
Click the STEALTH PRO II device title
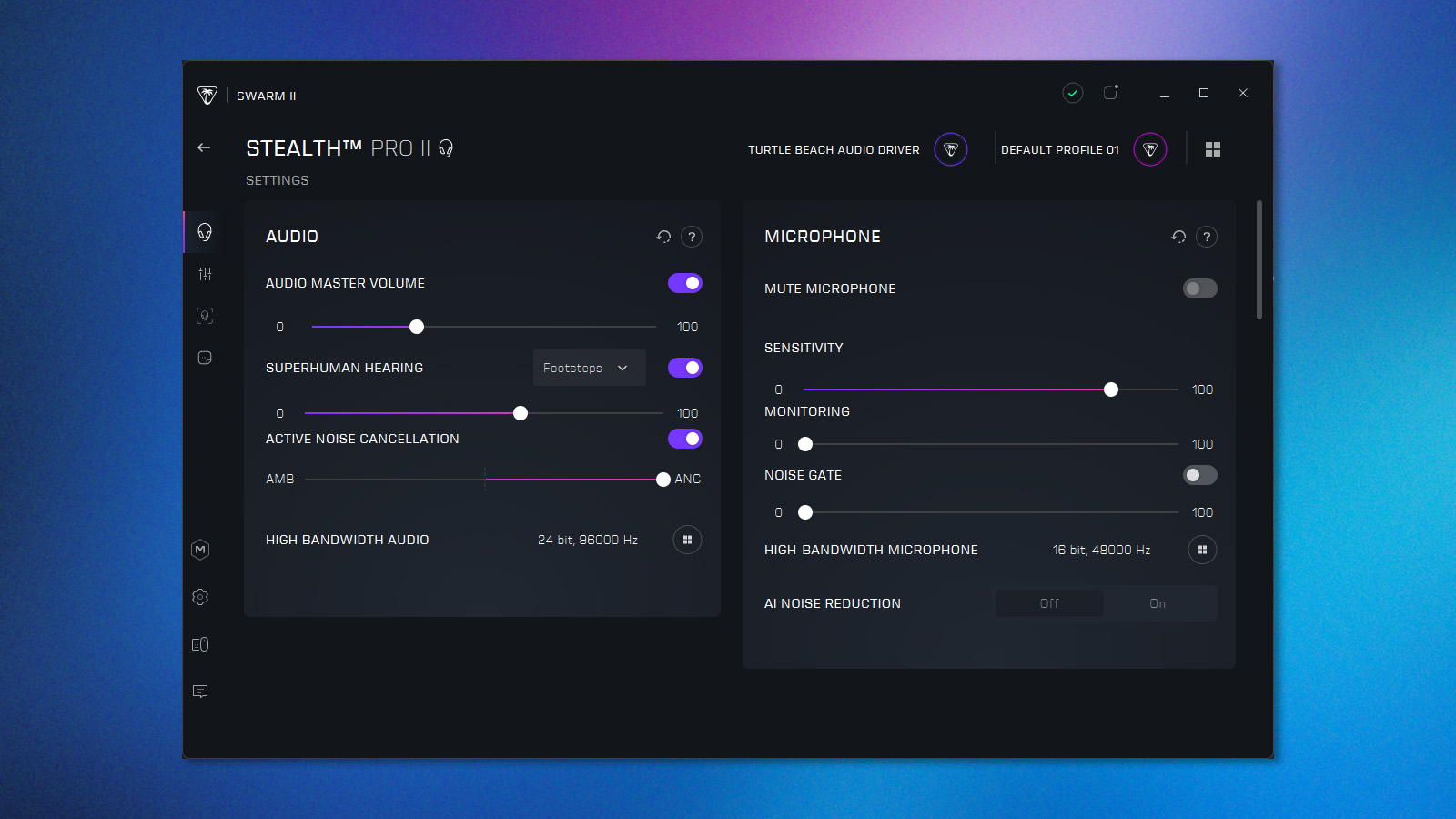pos(338,148)
